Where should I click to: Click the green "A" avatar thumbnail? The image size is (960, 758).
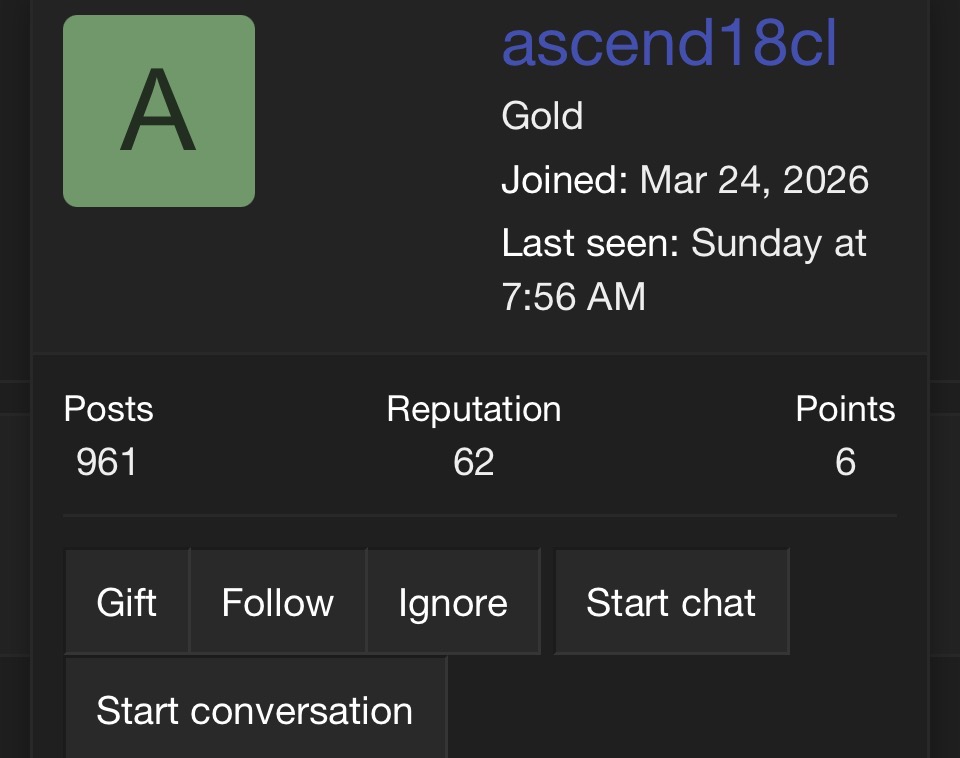pos(159,111)
